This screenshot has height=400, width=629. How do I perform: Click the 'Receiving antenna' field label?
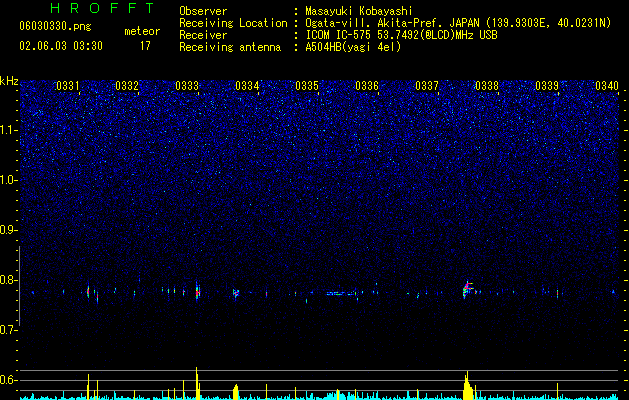230,47
